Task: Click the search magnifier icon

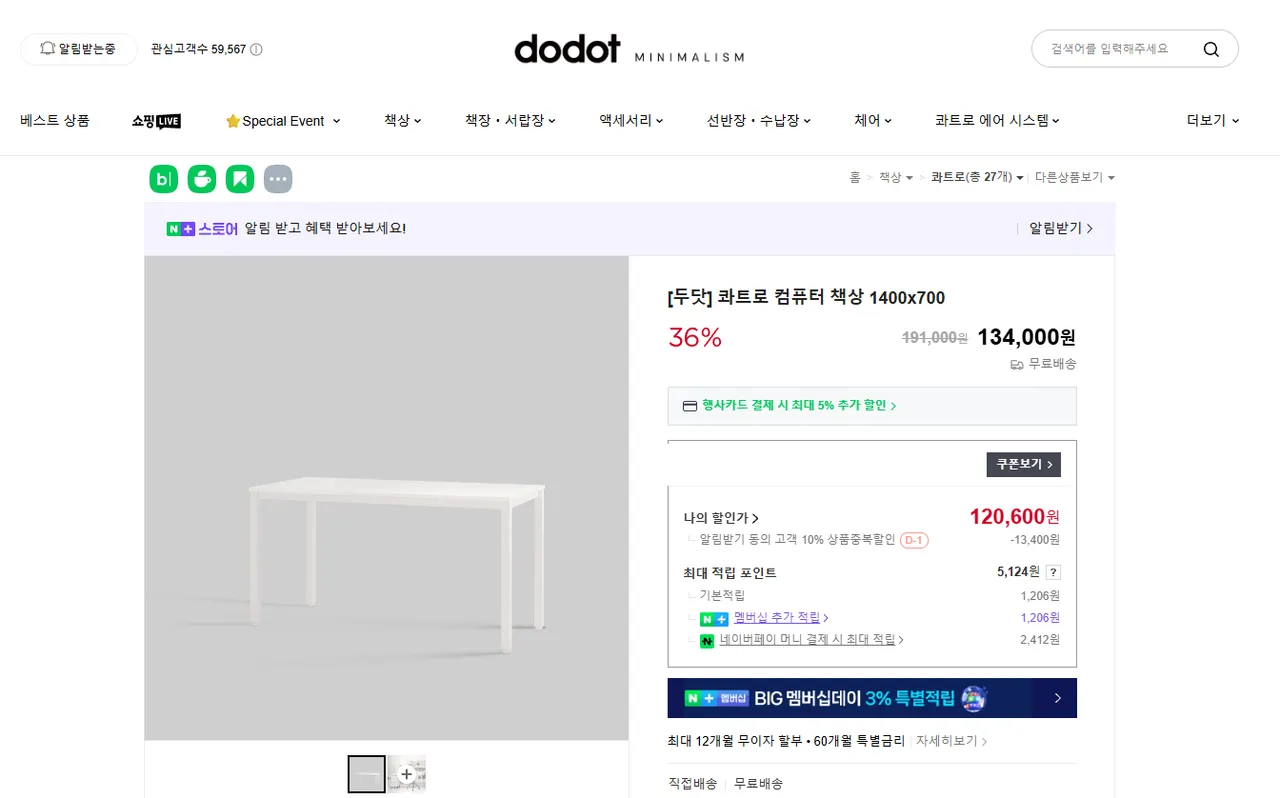Action: (1211, 49)
